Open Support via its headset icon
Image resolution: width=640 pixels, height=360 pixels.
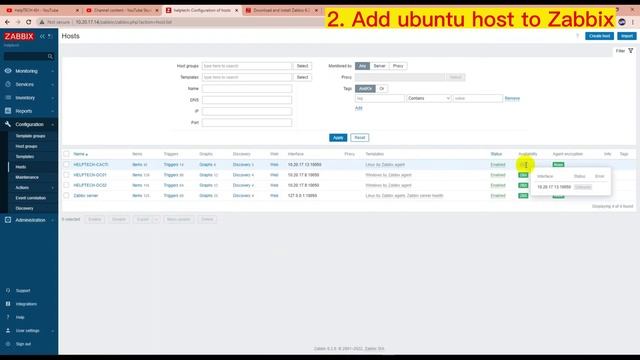point(8,291)
